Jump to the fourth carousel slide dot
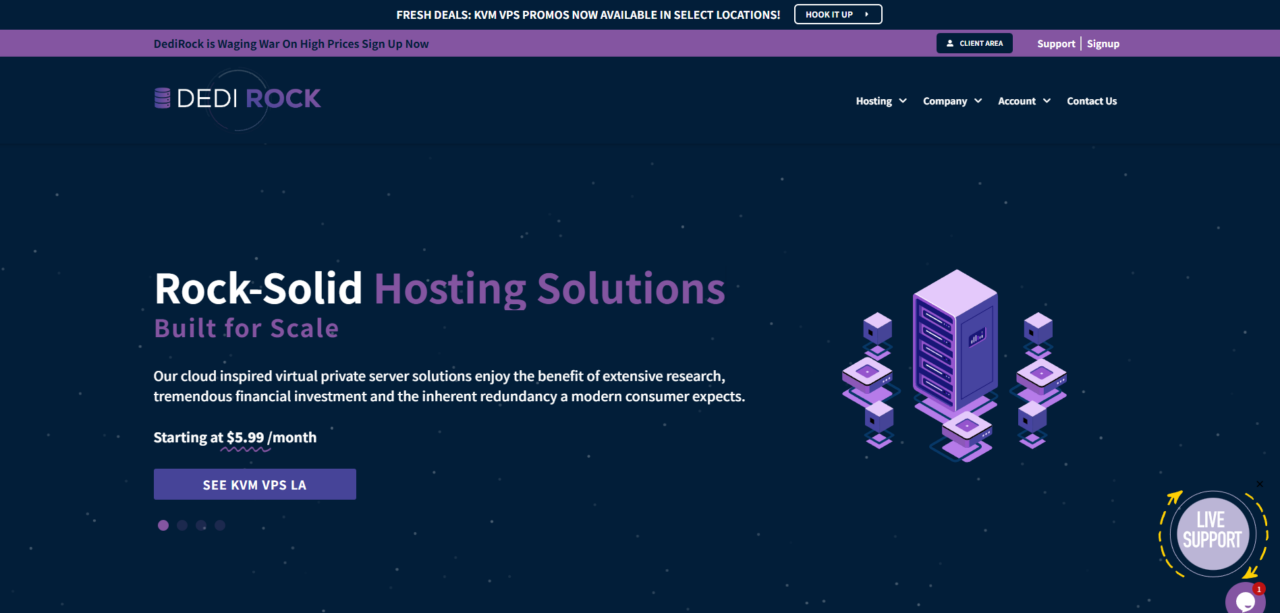 pos(220,525)
